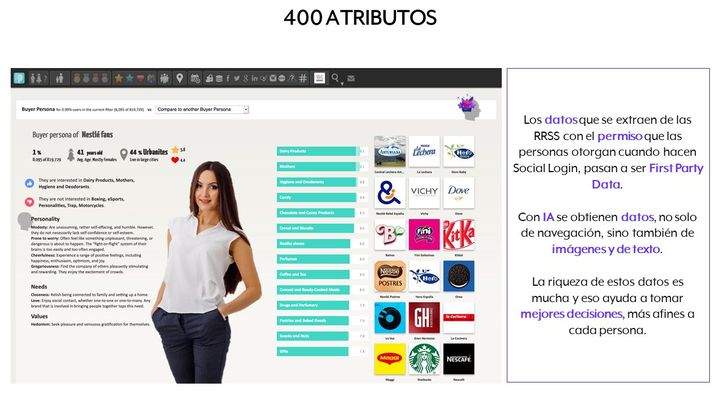The image size is (720, 405).
Task: Select the Facebook toolbar icon
Action: [228, 79]
